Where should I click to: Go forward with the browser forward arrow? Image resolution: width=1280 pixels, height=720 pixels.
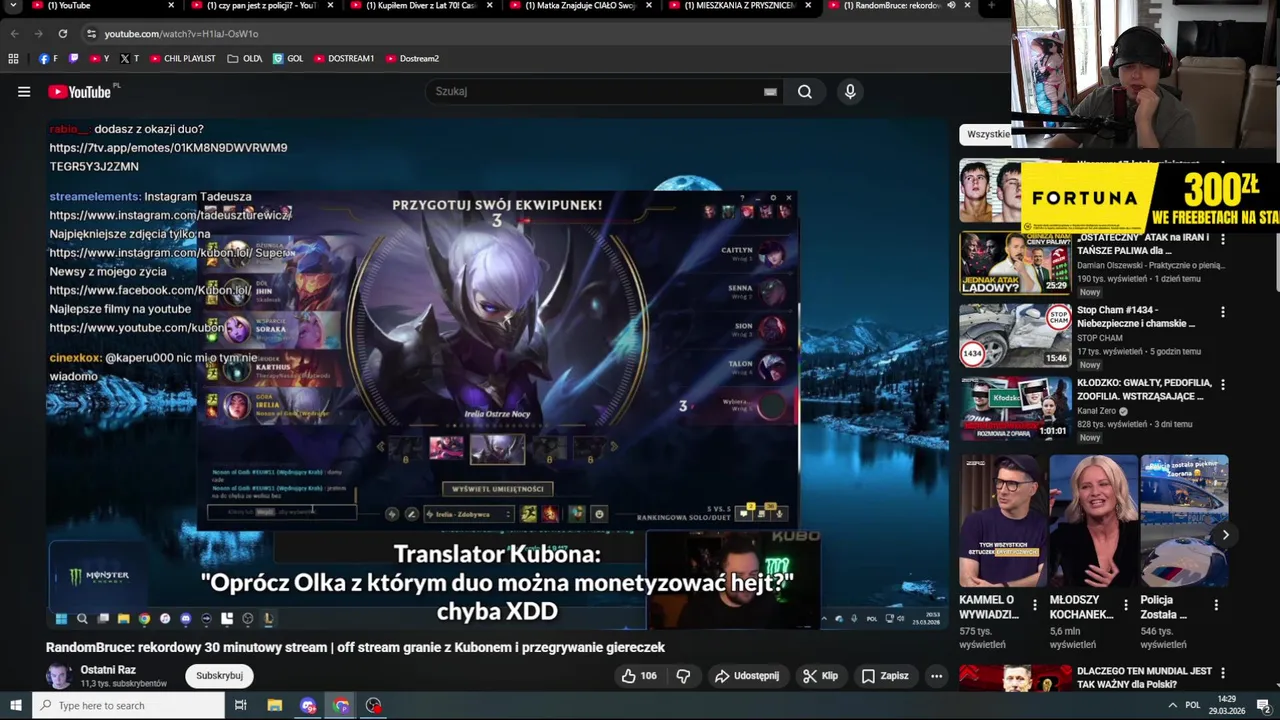pyautogui.click(x=38, y=33)
